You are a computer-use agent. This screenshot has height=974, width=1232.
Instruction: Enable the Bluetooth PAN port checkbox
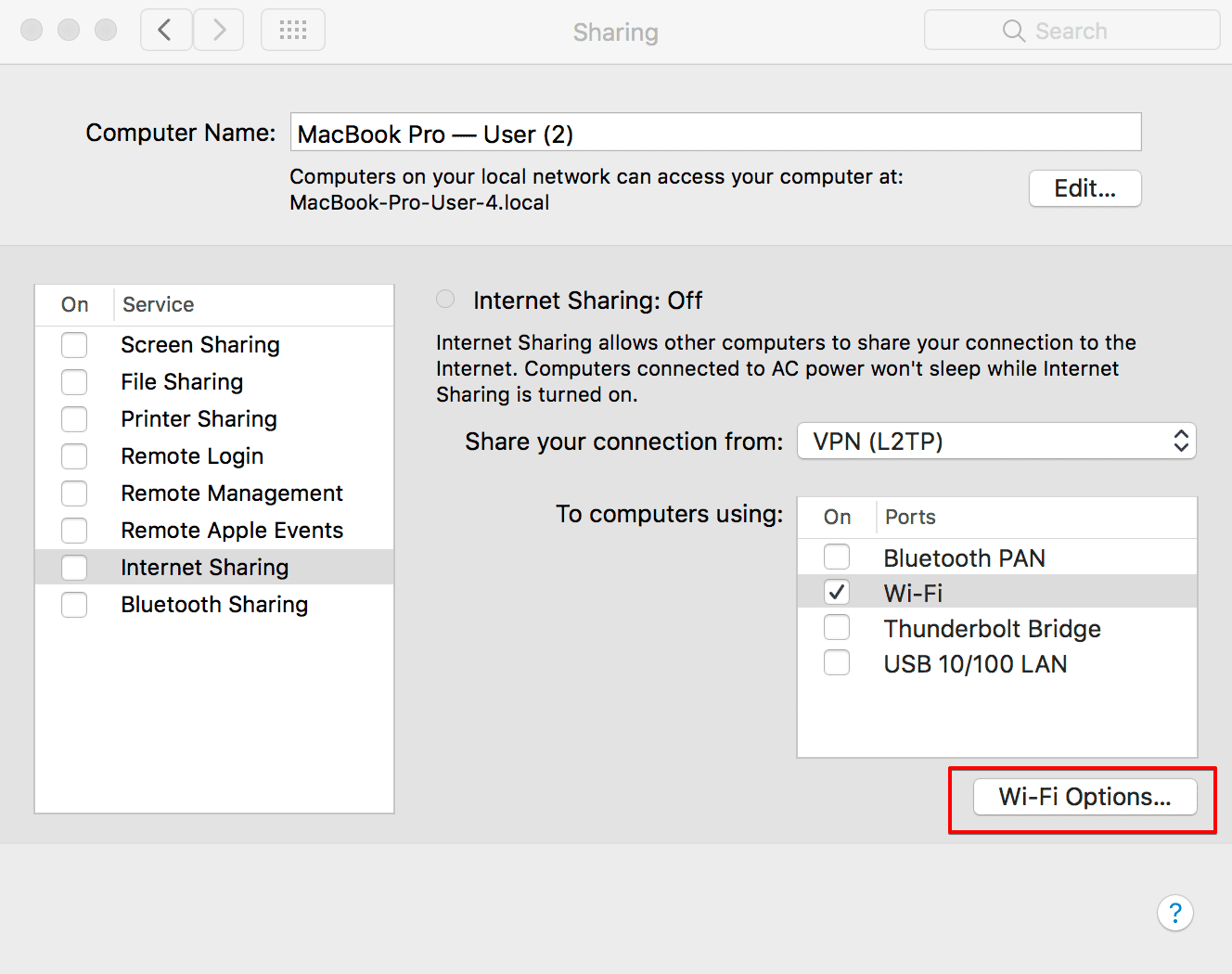[x=837, y=557]
